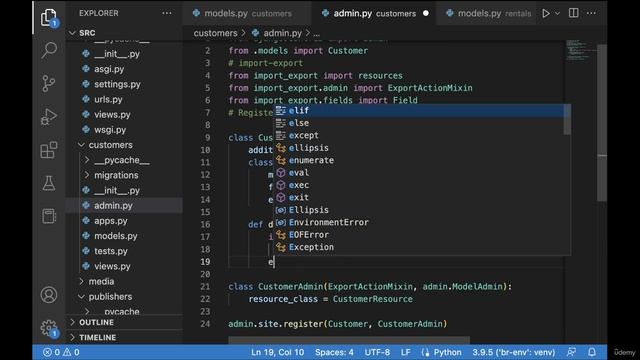Click Spaces: 4 indentation setting
The image size is (640, 360).
click(x=334, y=352)
